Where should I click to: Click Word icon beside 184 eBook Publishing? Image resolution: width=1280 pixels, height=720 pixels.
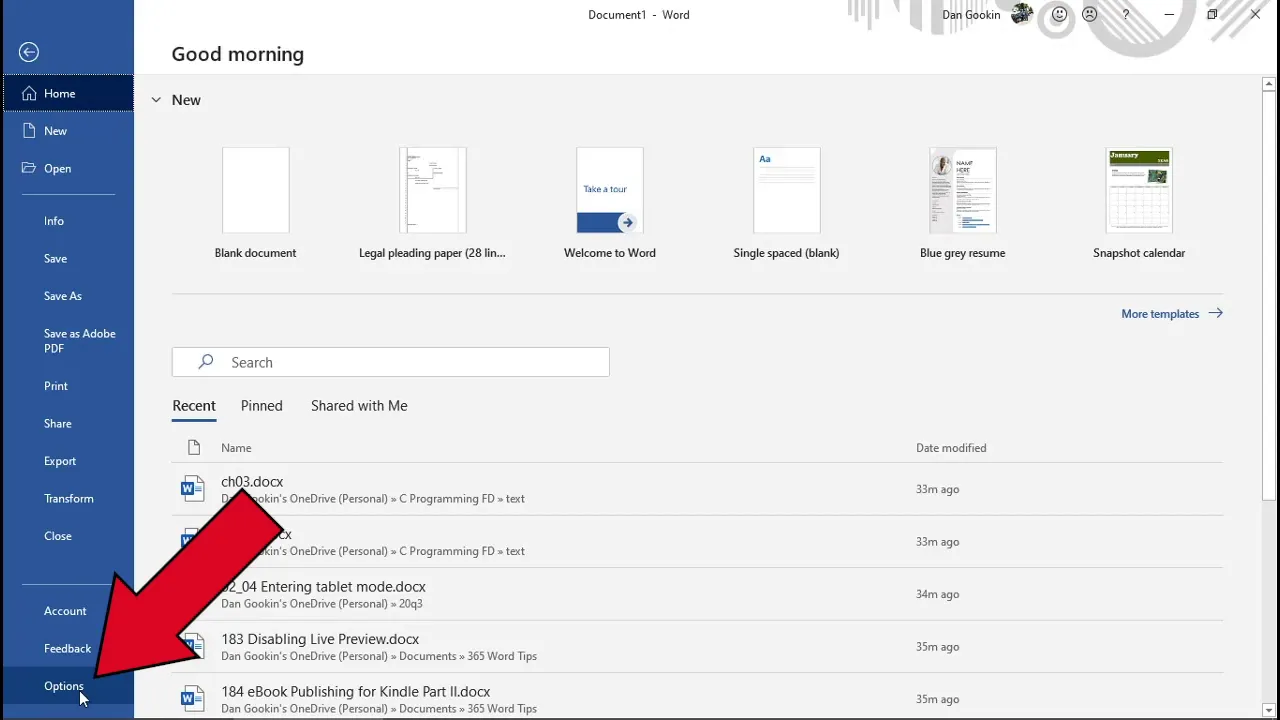(192, 699)
